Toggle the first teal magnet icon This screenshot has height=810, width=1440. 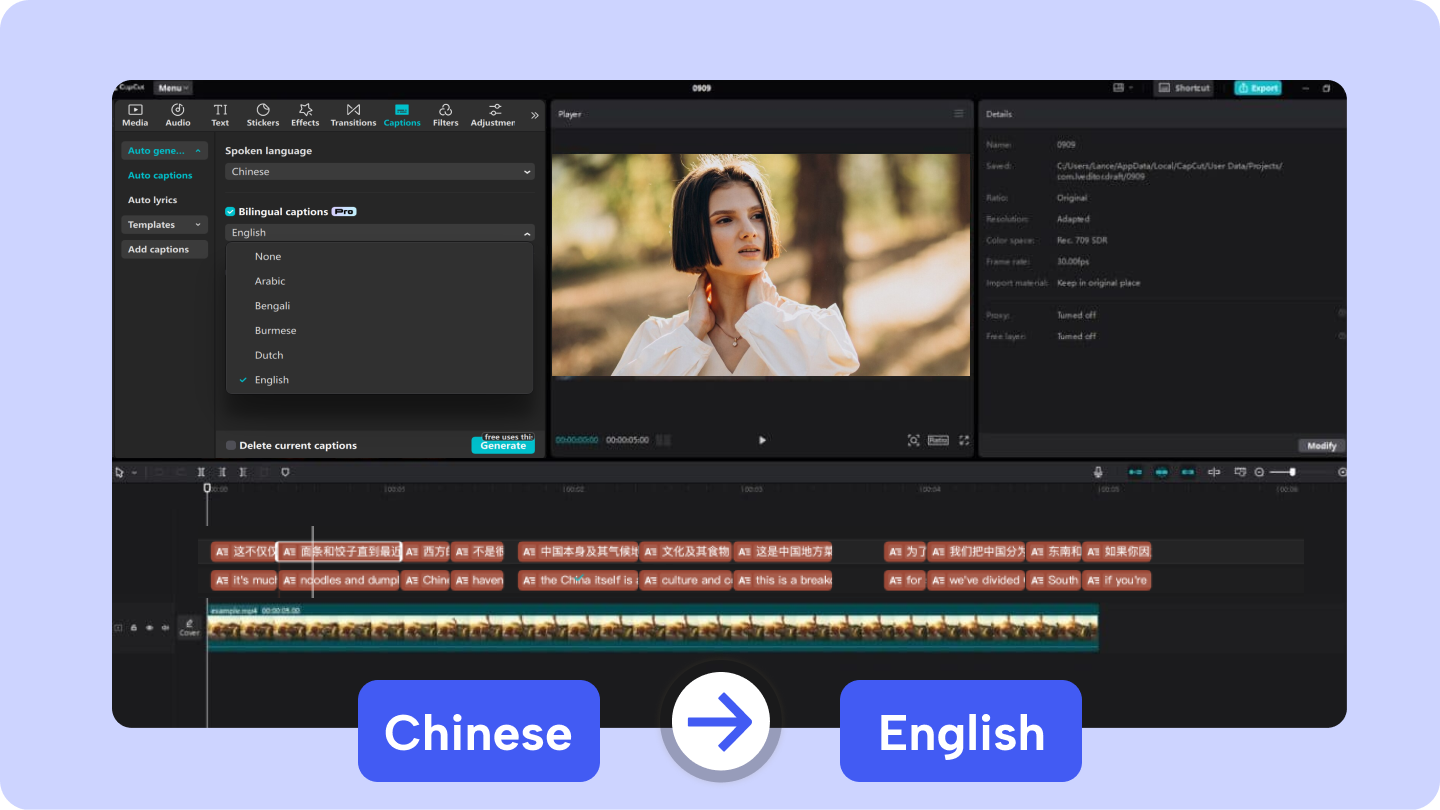(1135, 472)
